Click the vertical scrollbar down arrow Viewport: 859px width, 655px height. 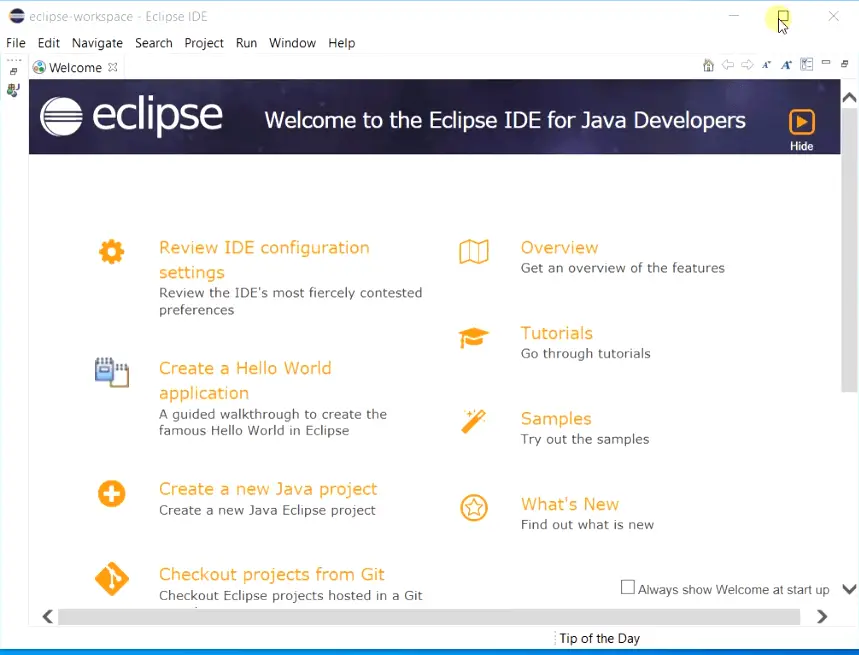tap(849, 589)
